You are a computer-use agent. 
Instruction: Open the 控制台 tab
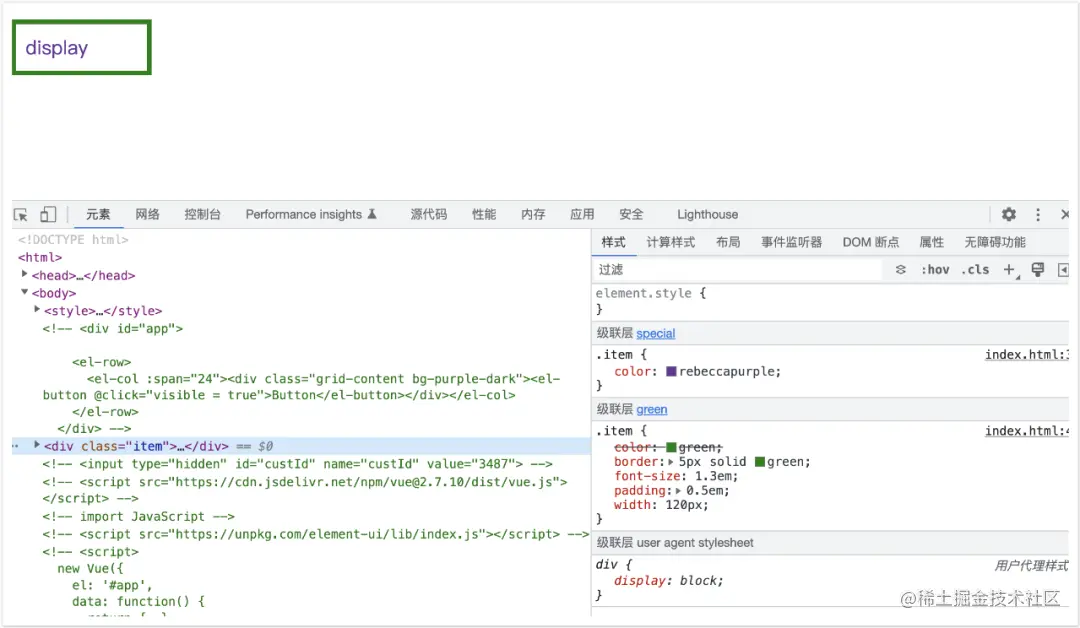click(202, 214)
